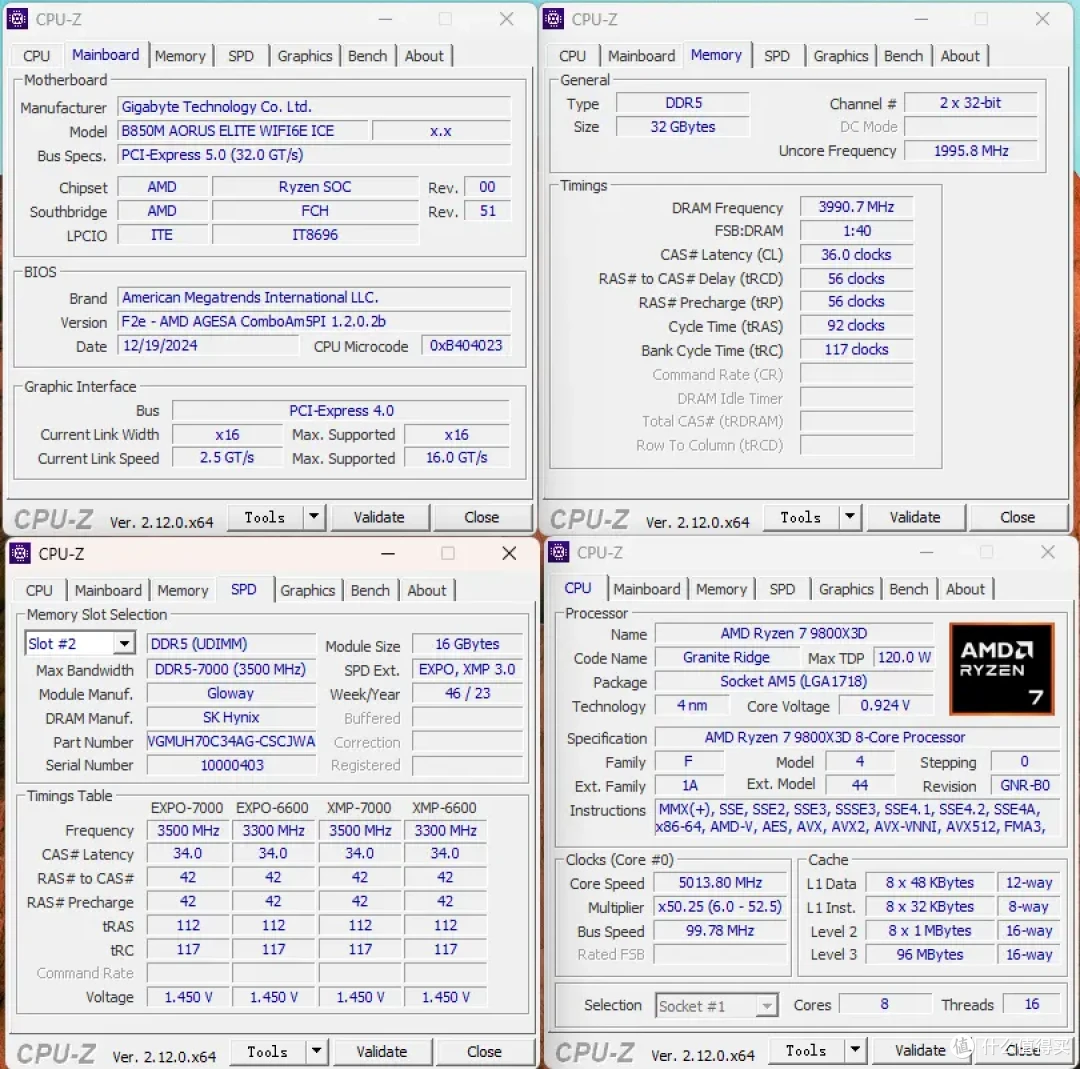Click the CAS# Latency 36.0 clocks value
Image resolution: width=1080 pixels, height=1069 pixels.
point(856,254)
